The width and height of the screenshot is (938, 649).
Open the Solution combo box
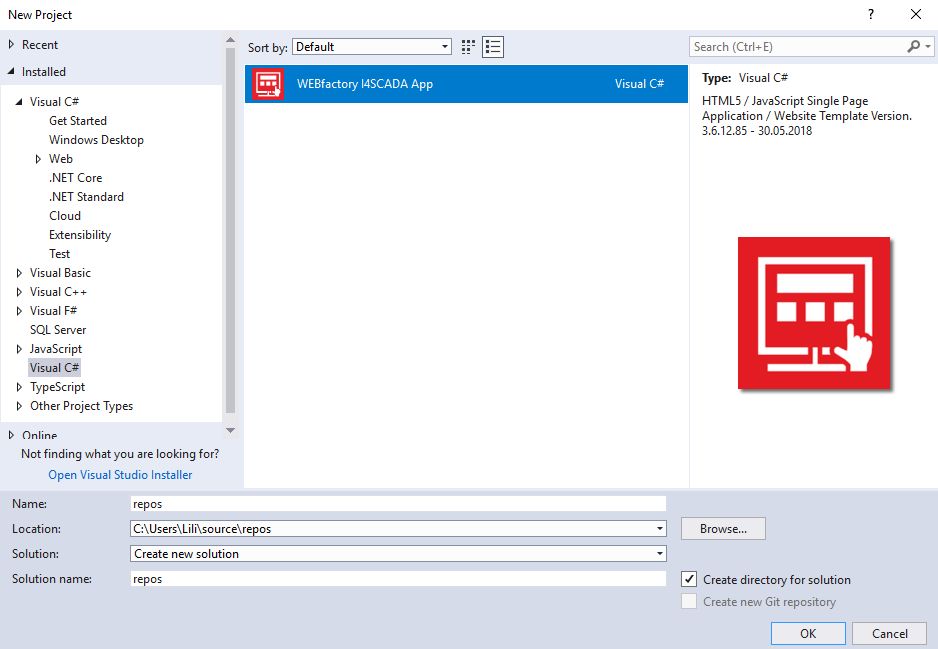(x=398, y=554)
